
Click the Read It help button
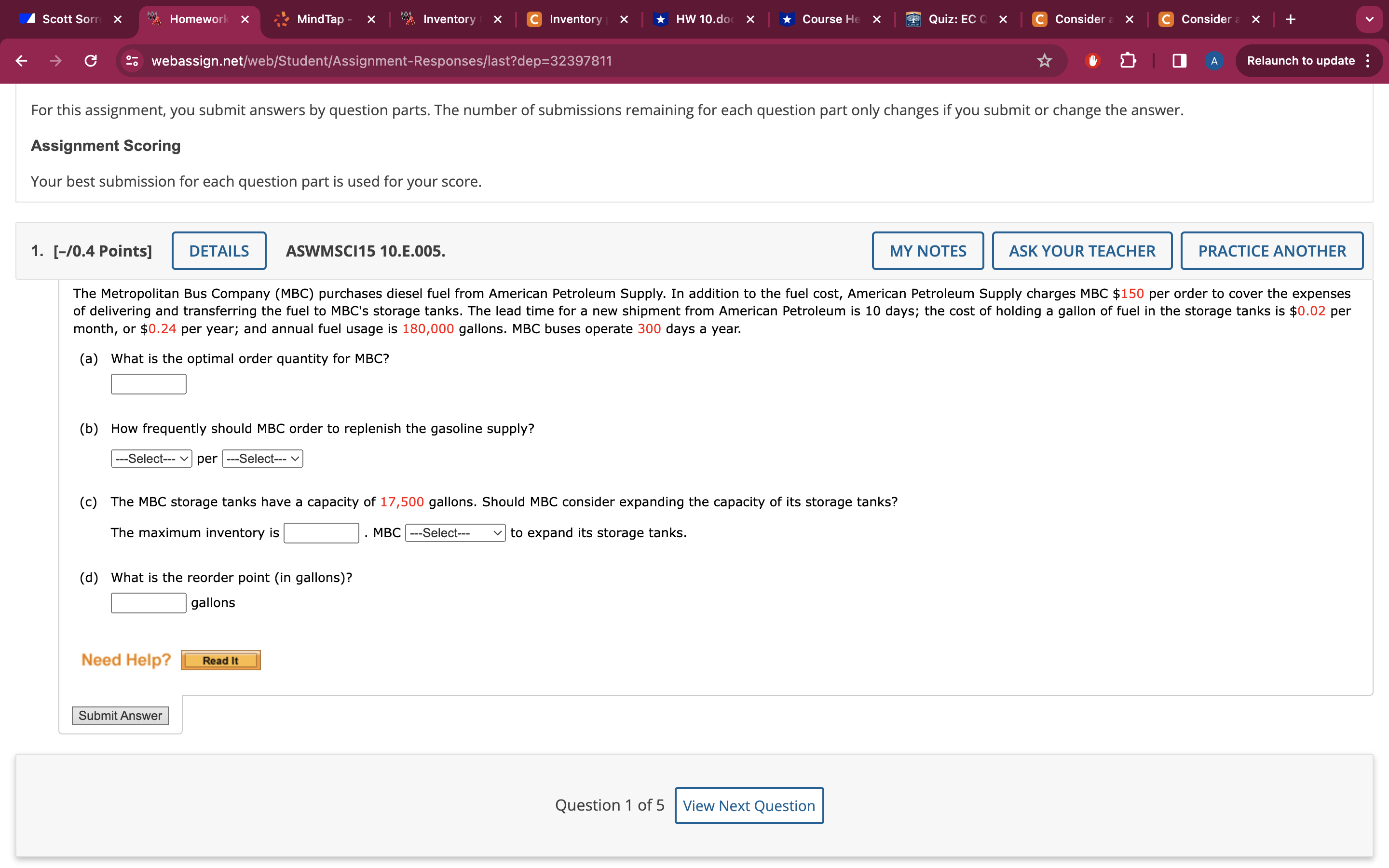(220, 660)
